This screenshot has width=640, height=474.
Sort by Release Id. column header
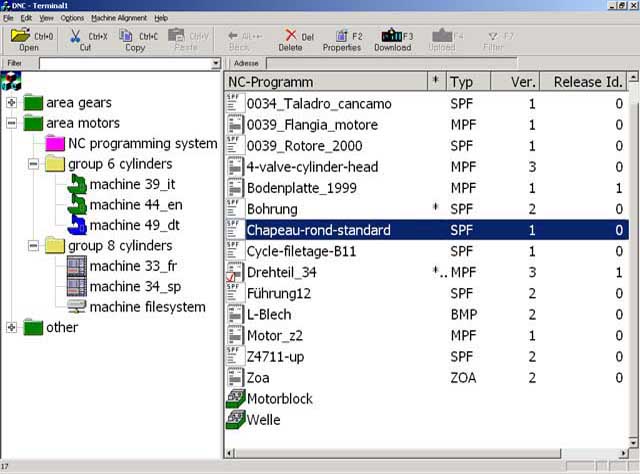583,82
